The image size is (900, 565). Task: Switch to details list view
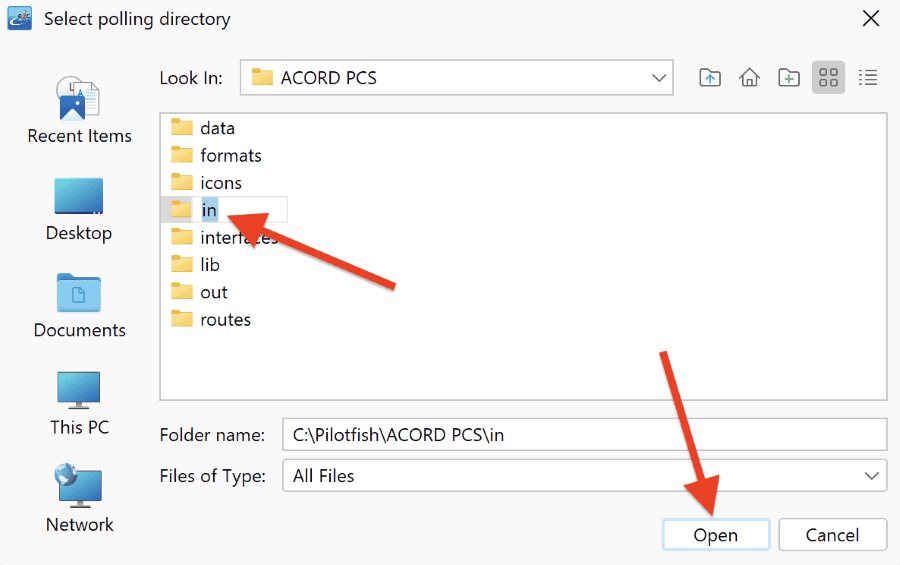coord(868,78)
